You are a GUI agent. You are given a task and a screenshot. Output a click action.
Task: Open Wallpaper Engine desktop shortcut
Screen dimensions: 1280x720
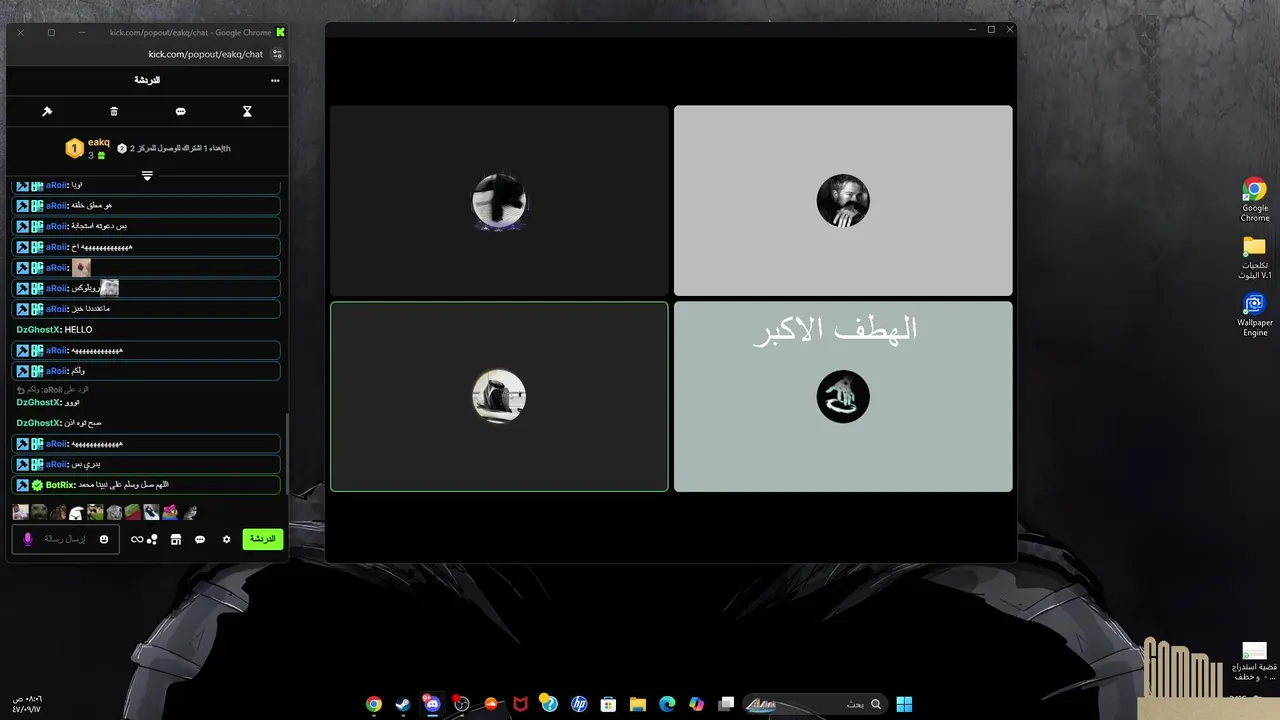[x=1255, y=315]
